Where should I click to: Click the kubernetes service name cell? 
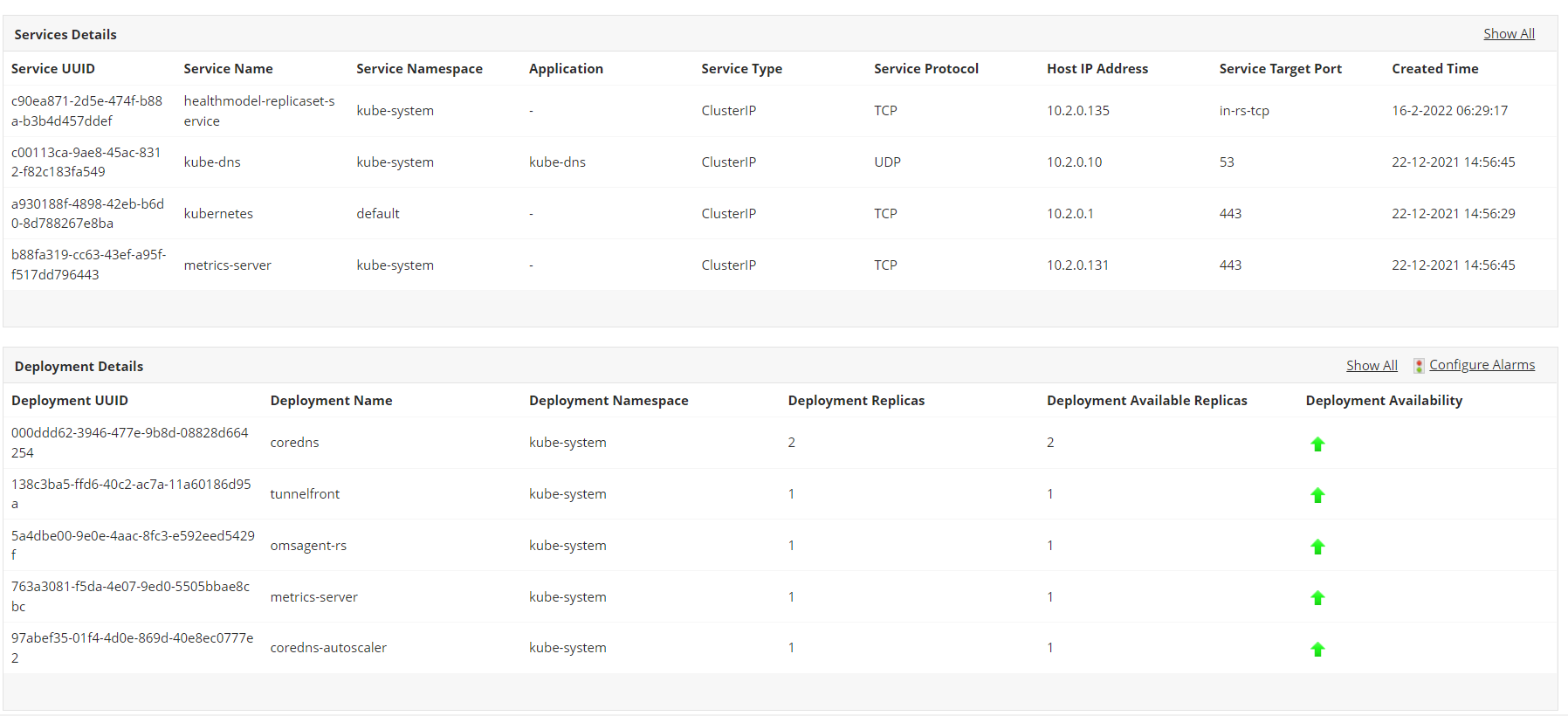pyautogui.click(x=218, y=214)
